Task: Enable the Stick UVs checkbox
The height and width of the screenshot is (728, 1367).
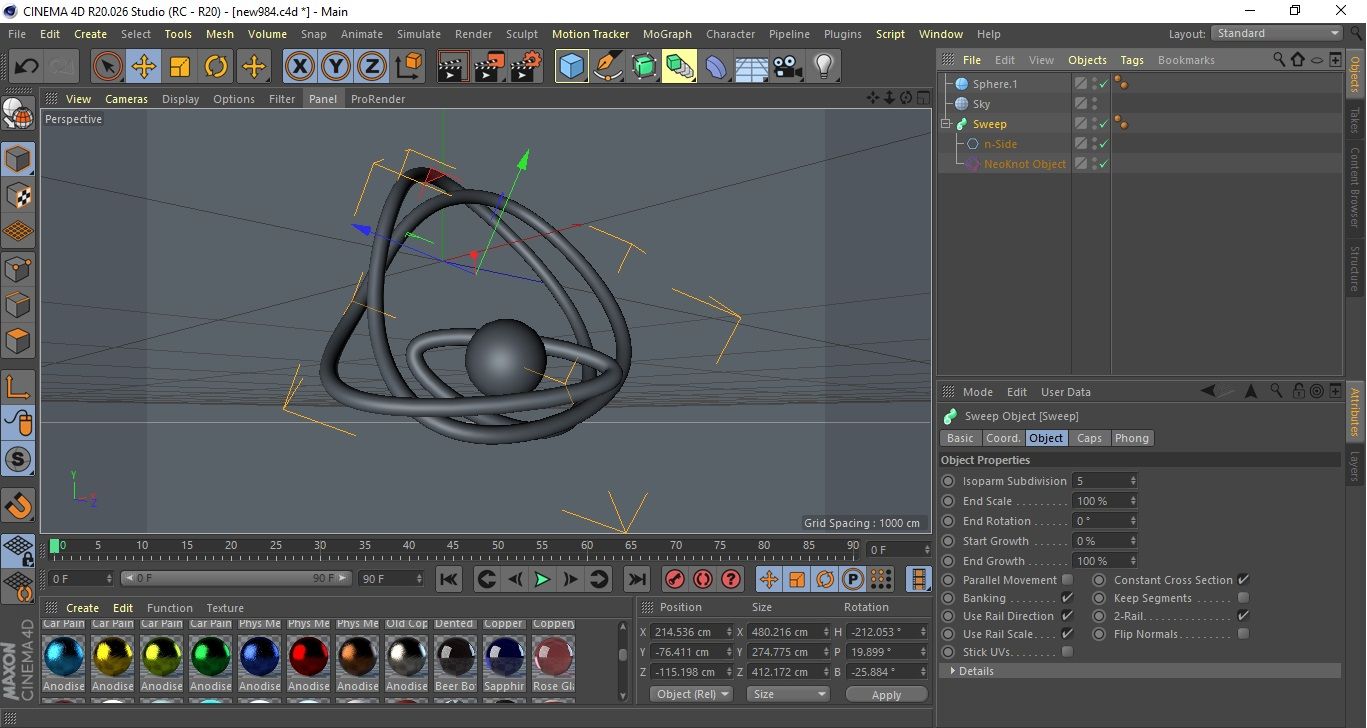Action: click(1067, 652)
